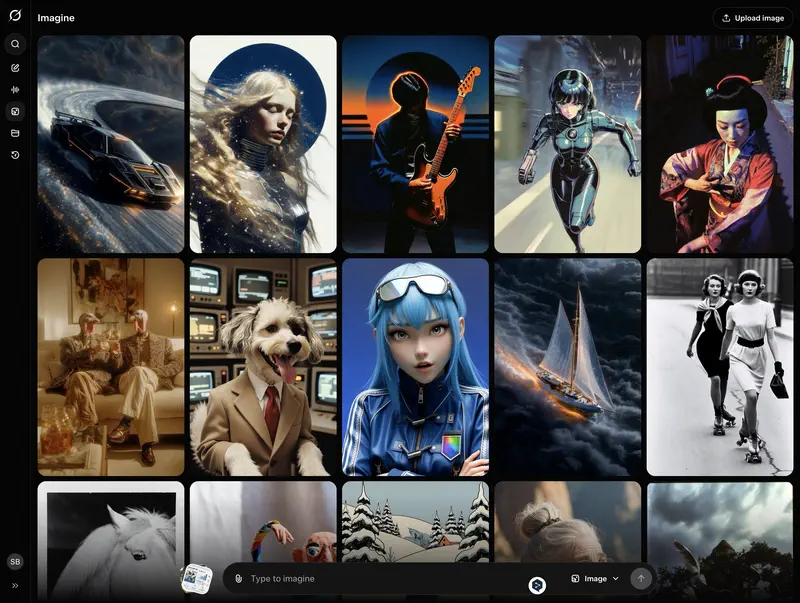This screenshot has height=603, width=800.
Task: Open the dog in suit image
Action: click(x=263, y=367)
